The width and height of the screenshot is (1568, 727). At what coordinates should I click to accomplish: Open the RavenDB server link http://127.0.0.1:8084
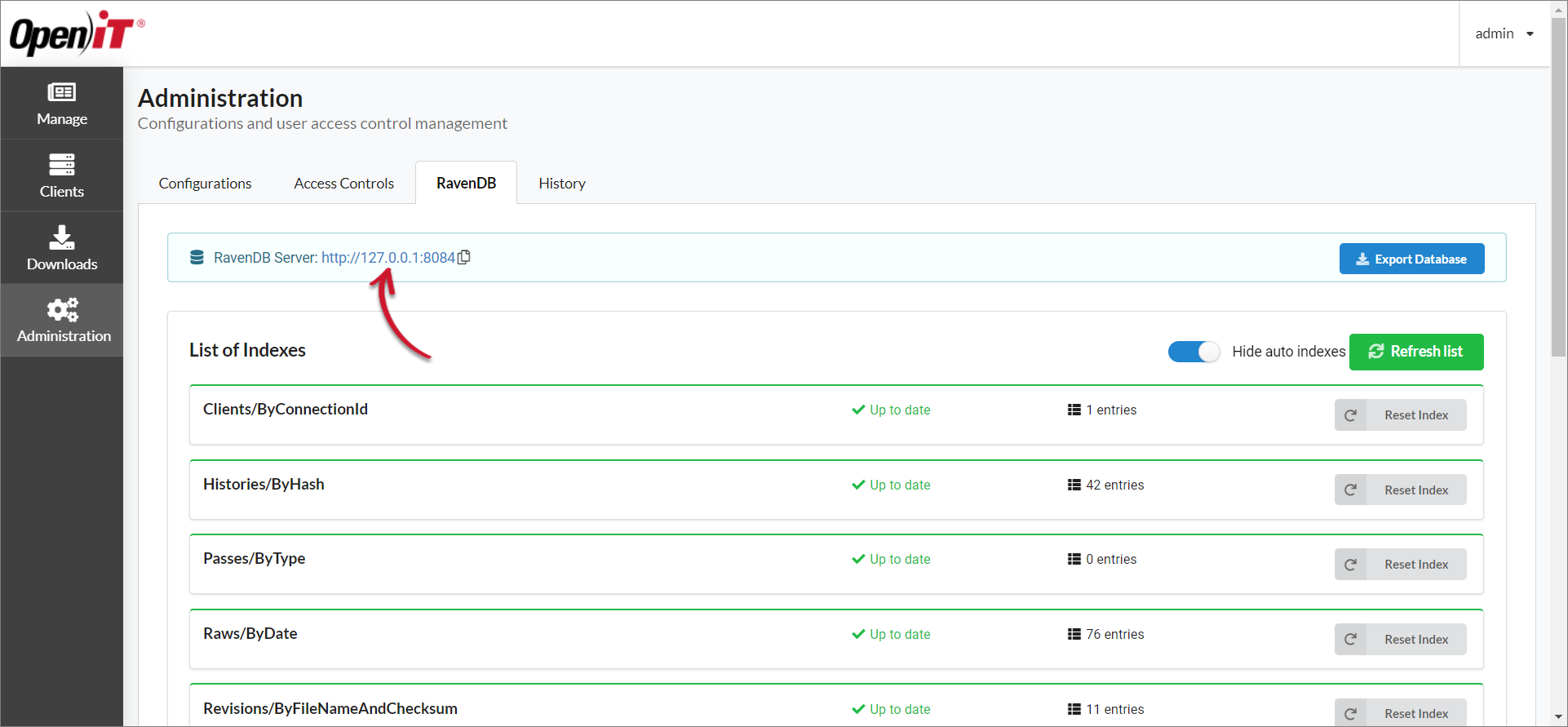[x=388, y=258]
